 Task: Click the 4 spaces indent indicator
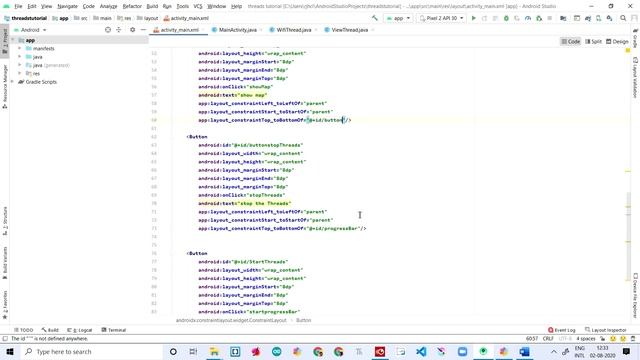tap(586, 339)
